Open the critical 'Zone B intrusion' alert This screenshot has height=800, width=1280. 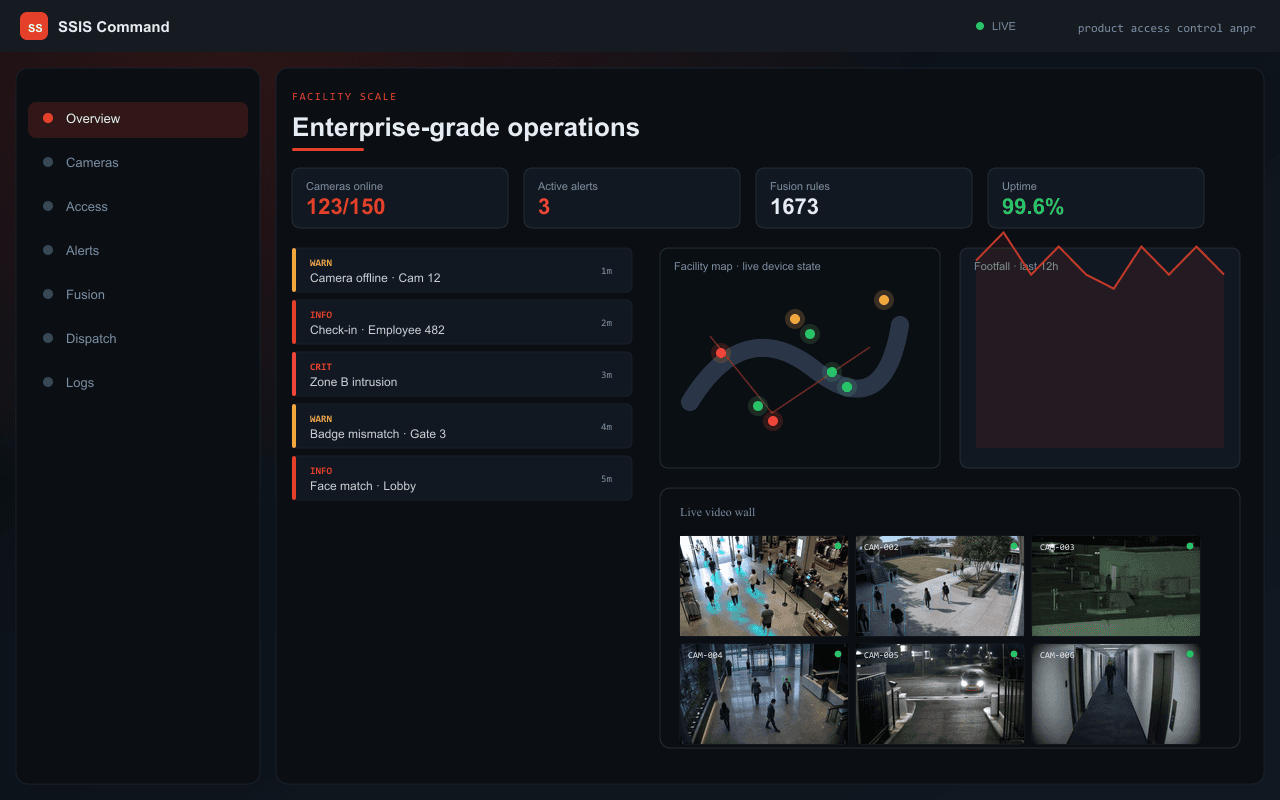[462, 374]
